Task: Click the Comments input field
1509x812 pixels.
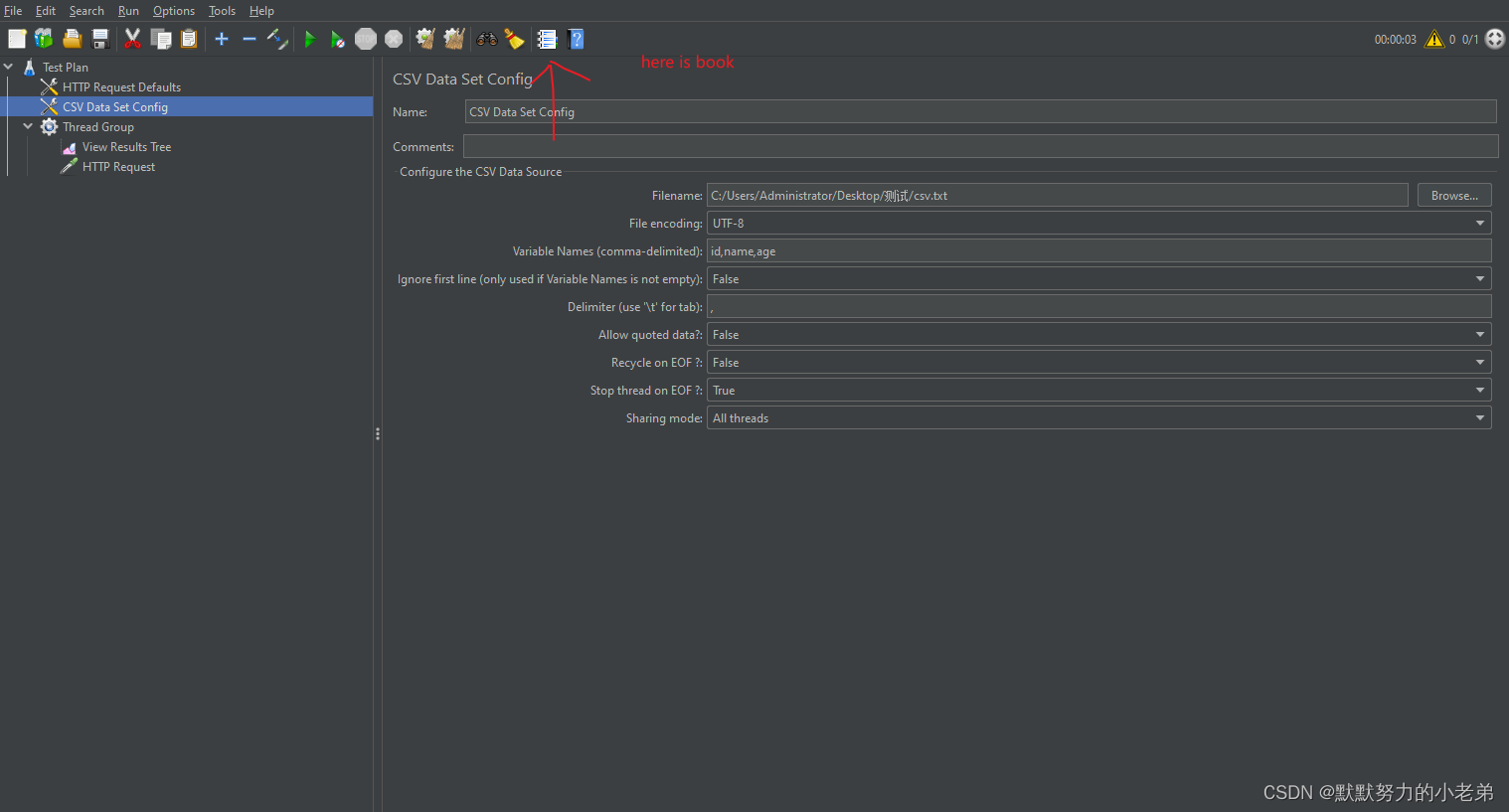Action: coord(981,146)
